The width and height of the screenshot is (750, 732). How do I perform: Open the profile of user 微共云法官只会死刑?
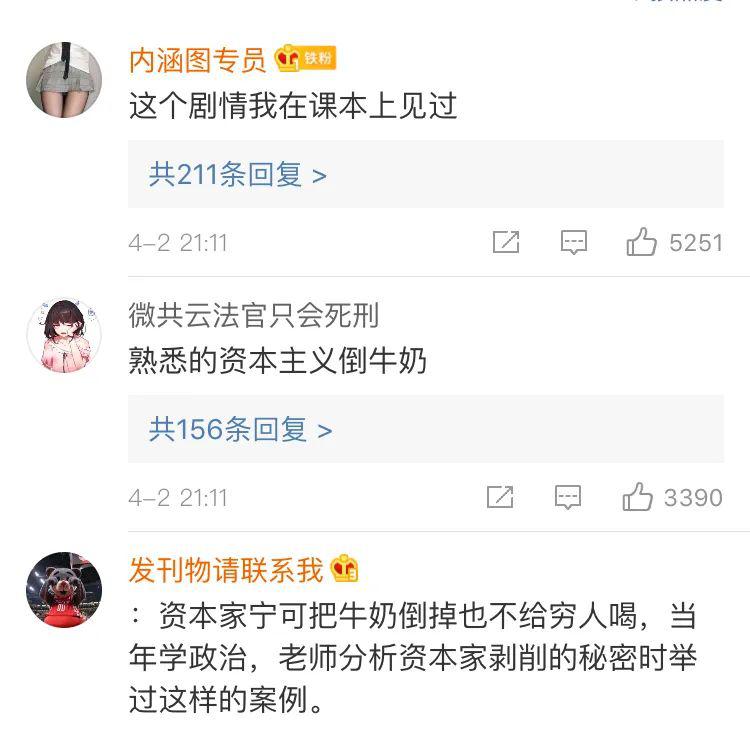254,315
